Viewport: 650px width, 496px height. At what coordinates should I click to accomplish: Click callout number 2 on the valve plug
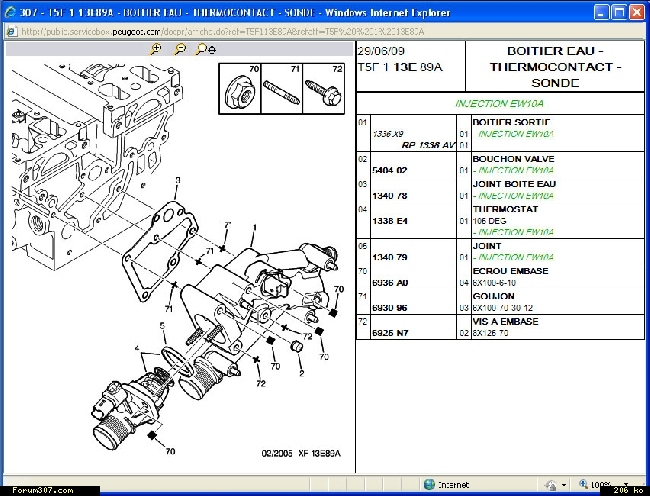coord(302,373)
